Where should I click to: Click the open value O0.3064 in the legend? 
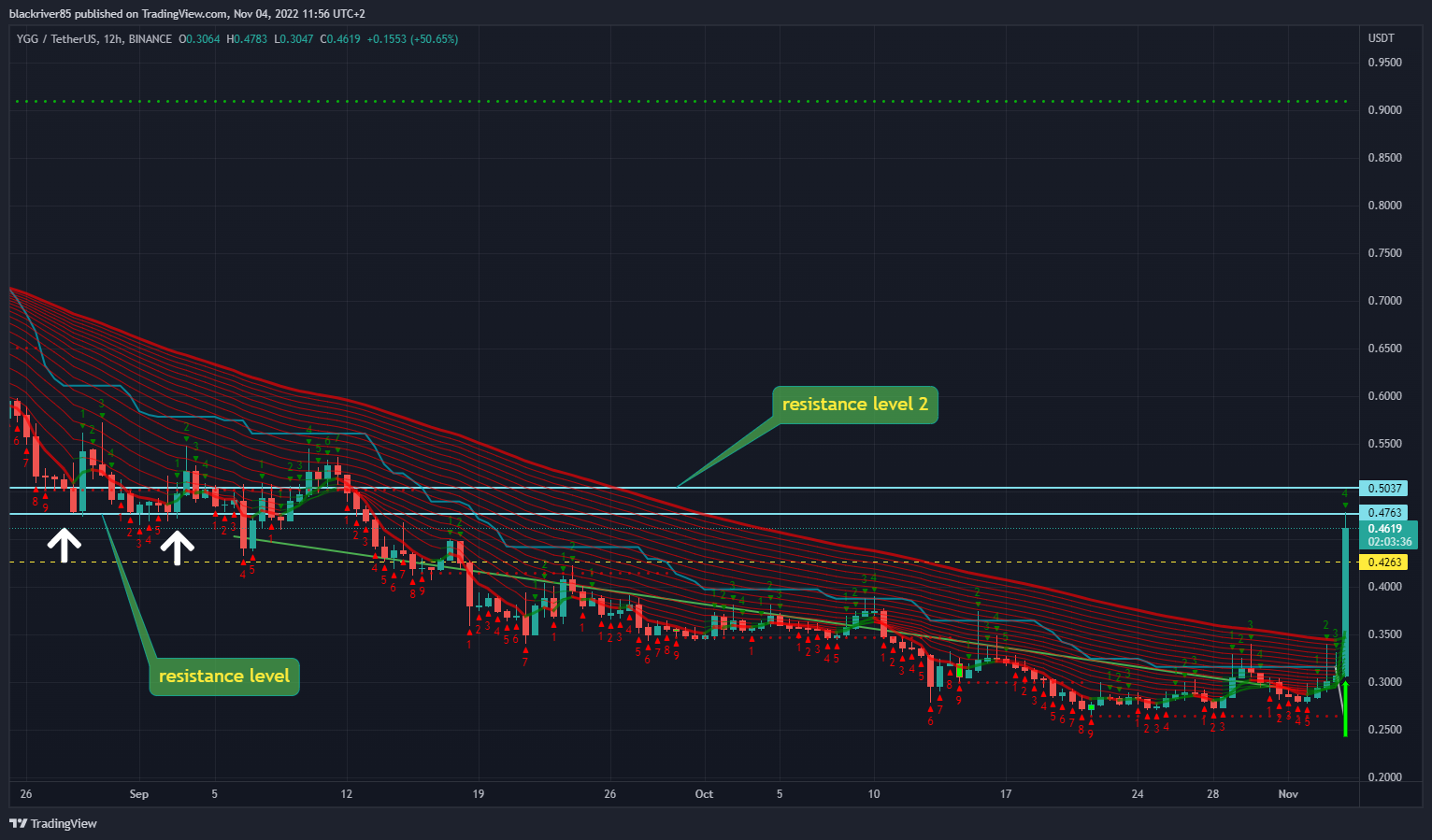coord(199,39)
